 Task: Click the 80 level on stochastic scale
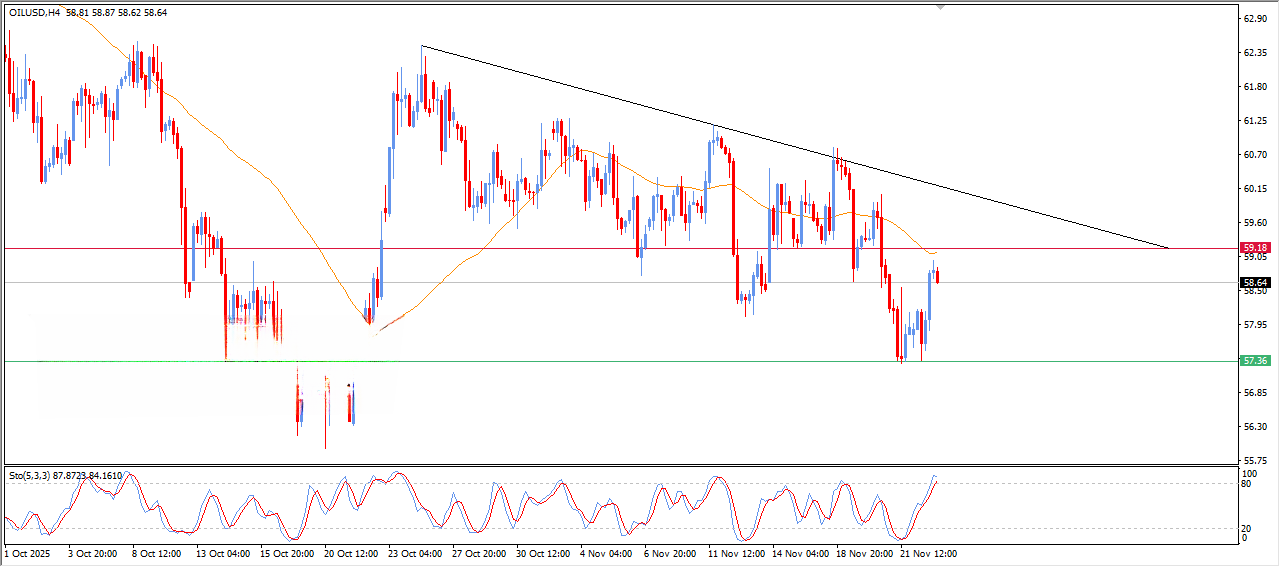tap(1247, 484)
